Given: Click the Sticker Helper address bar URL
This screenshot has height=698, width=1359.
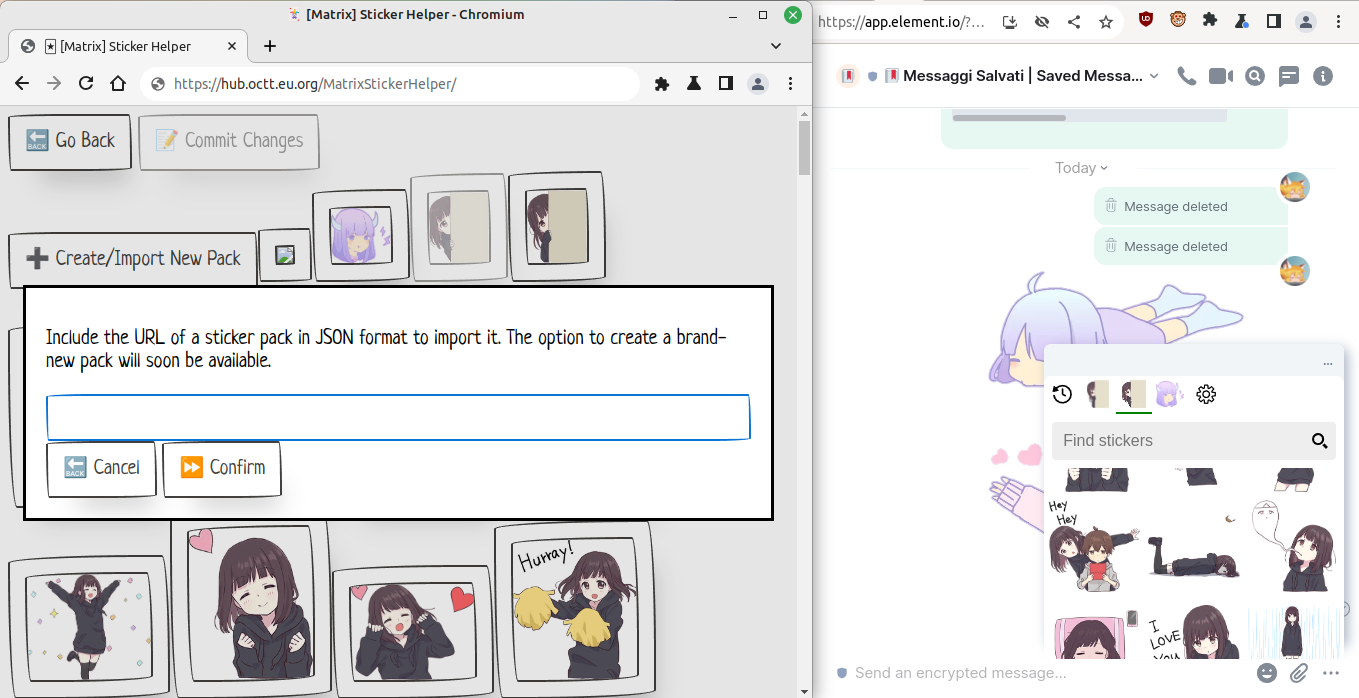Looking at the screenshot, I should coord(315,84).
